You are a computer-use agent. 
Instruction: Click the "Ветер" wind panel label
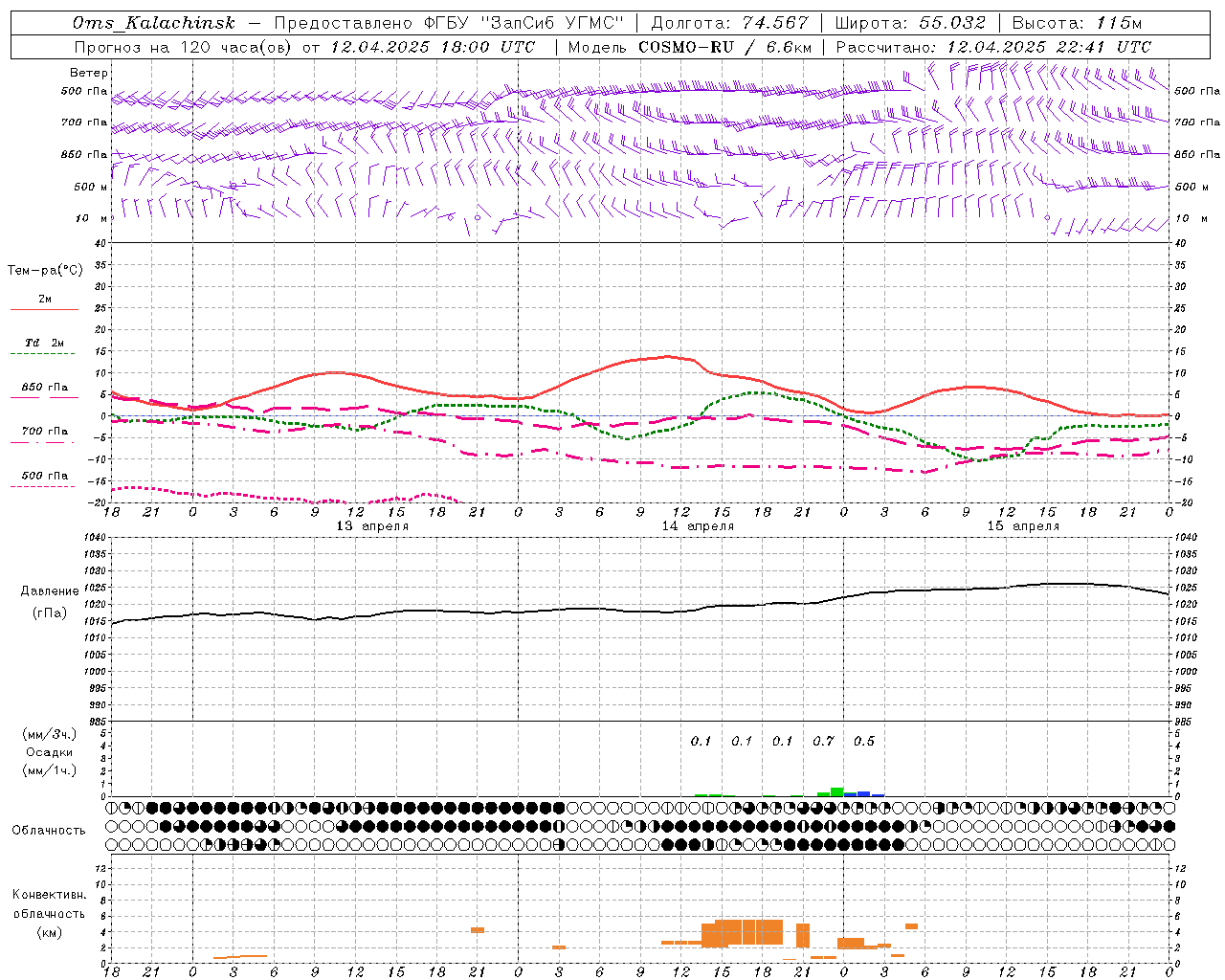[89, 73]
